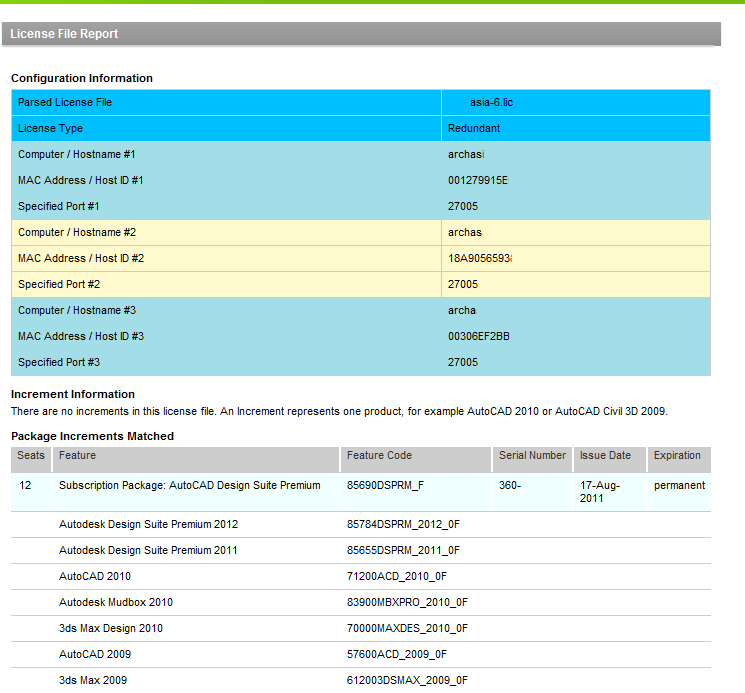The width and height of the screenshot is (745, 693).
Task: Click the Computer / Hostname #2 label
Action: pyautogui.click(x=77, y=232)
